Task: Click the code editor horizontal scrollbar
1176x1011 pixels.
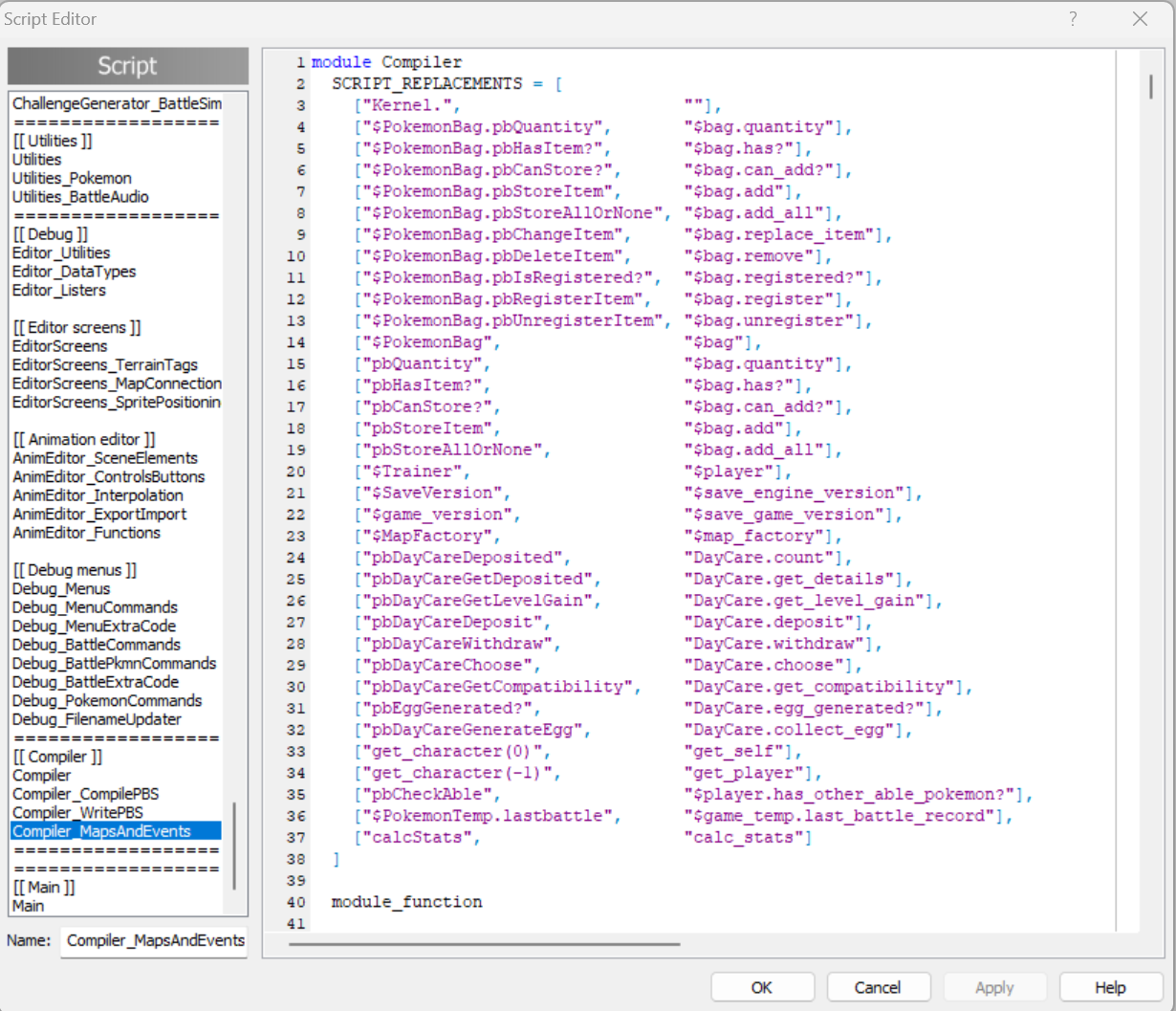Action: [484, 943]
